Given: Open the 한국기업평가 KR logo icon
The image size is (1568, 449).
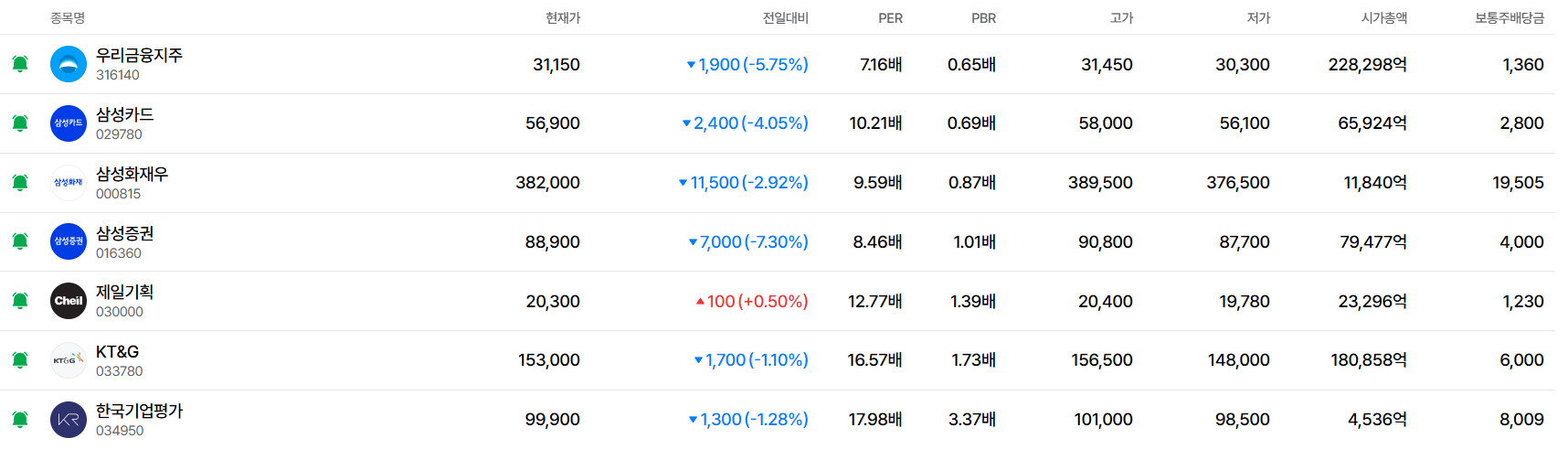Looking at the screenshot, I should 69,420.
